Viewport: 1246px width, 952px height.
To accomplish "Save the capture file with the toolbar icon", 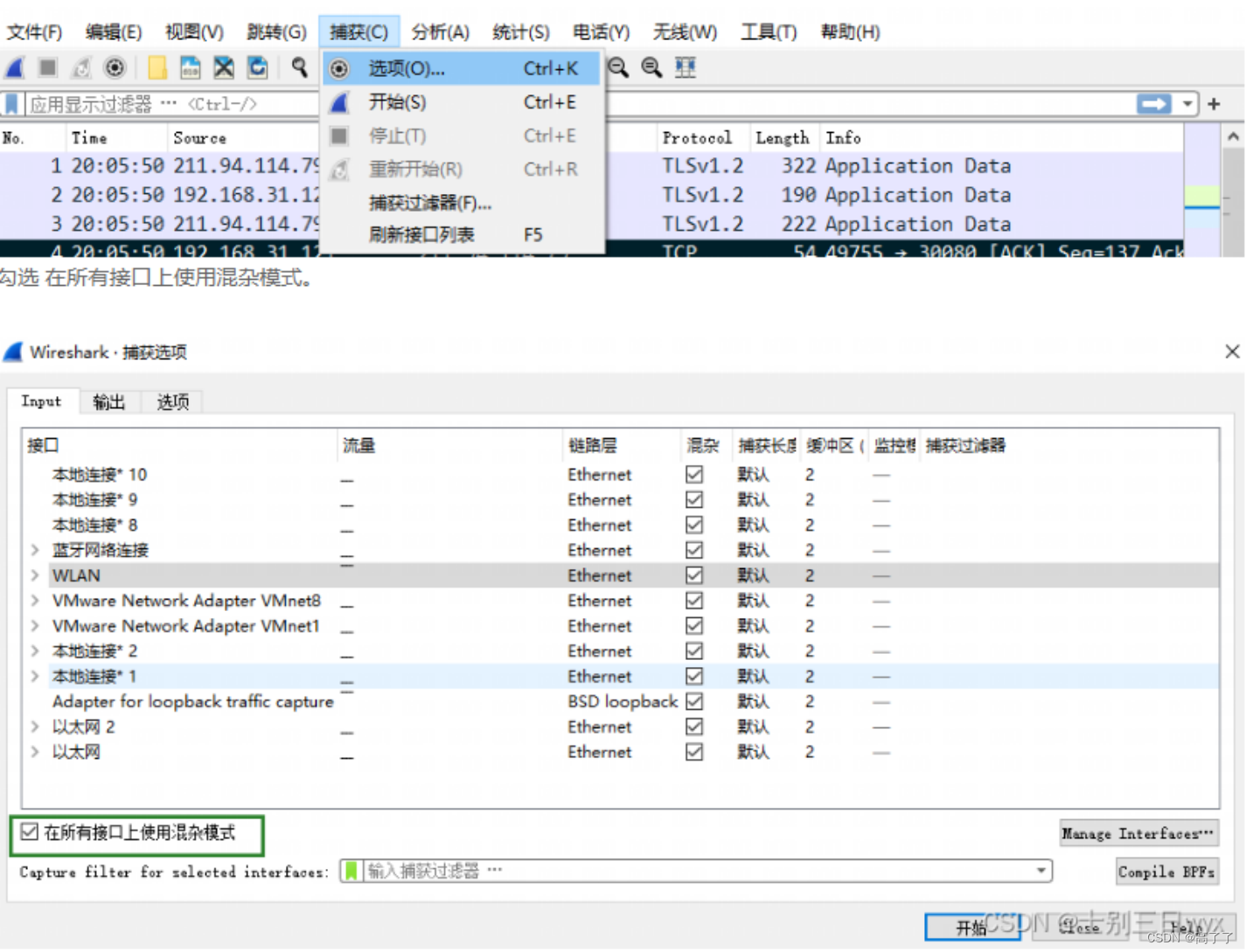I will [x=190, y=67].
